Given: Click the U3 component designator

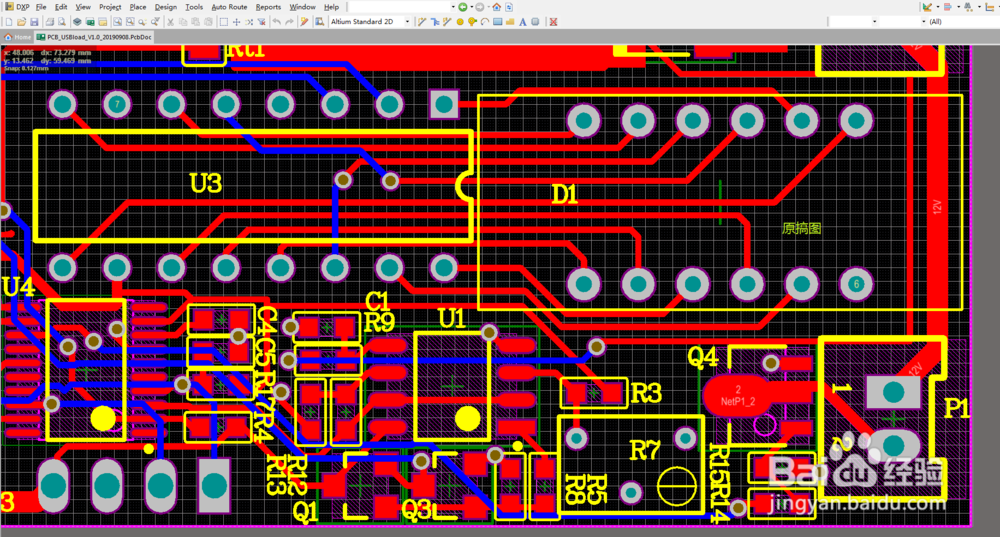Looking at the screenshot, I should coord(205,184).
